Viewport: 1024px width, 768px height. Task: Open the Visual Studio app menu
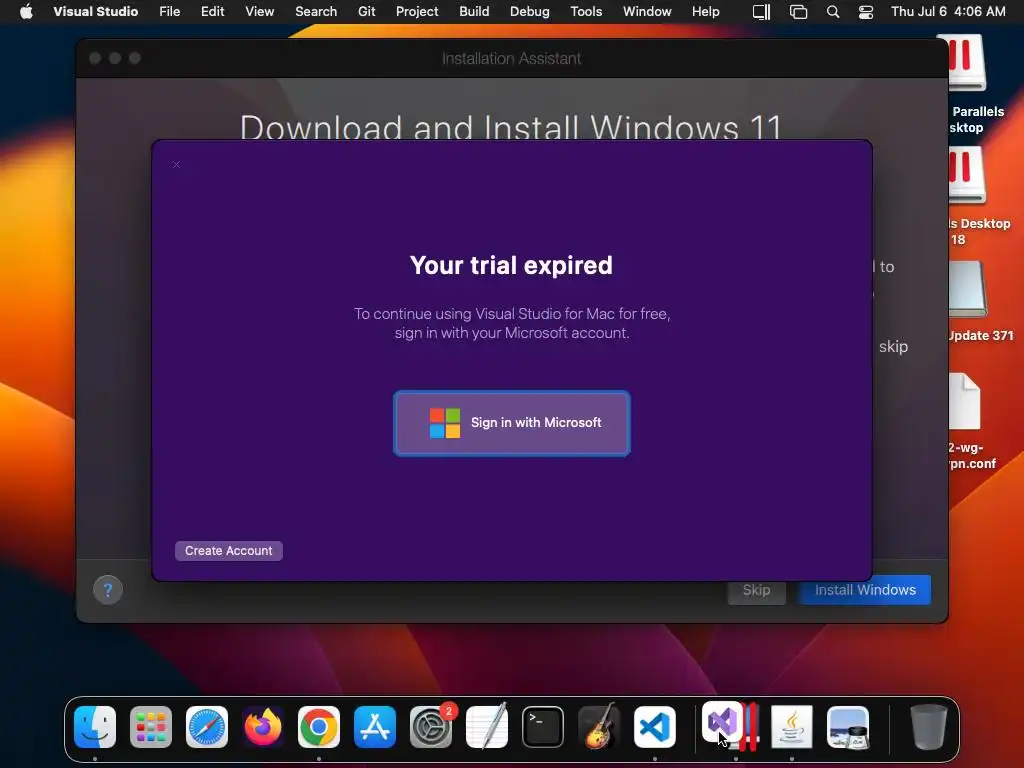coord(95,11)
